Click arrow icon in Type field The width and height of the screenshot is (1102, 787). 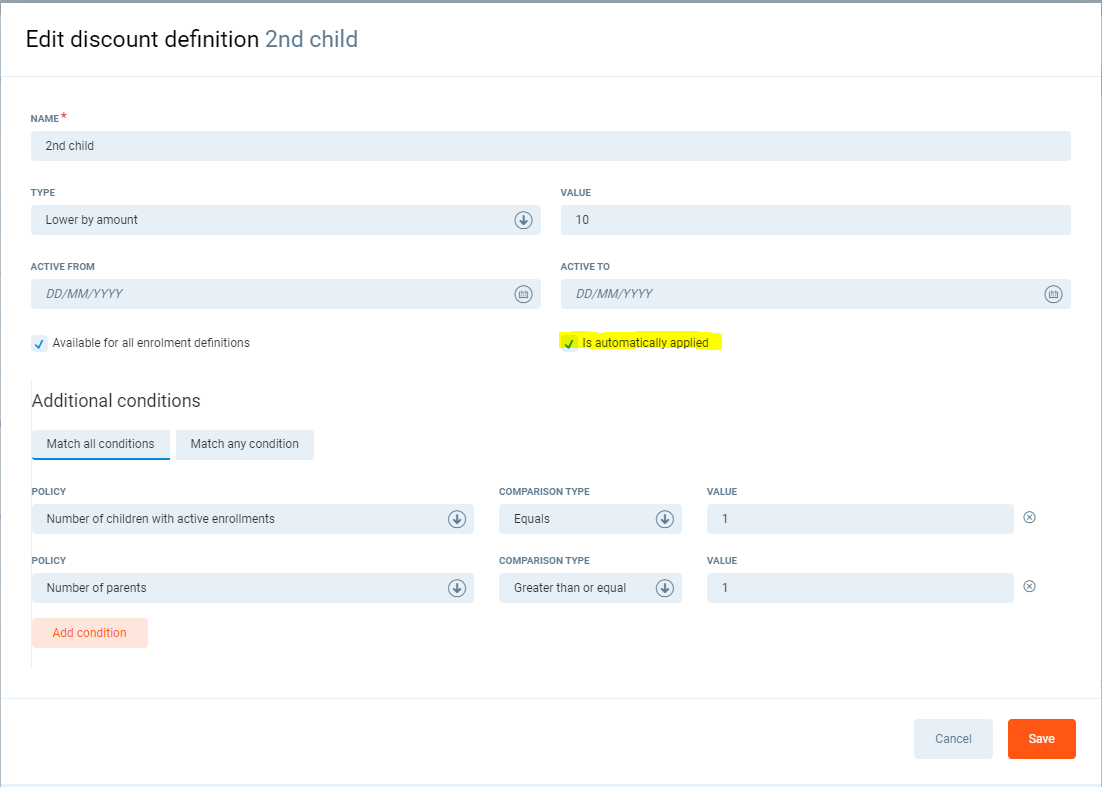pyautogui.click(x=523, y=220)
